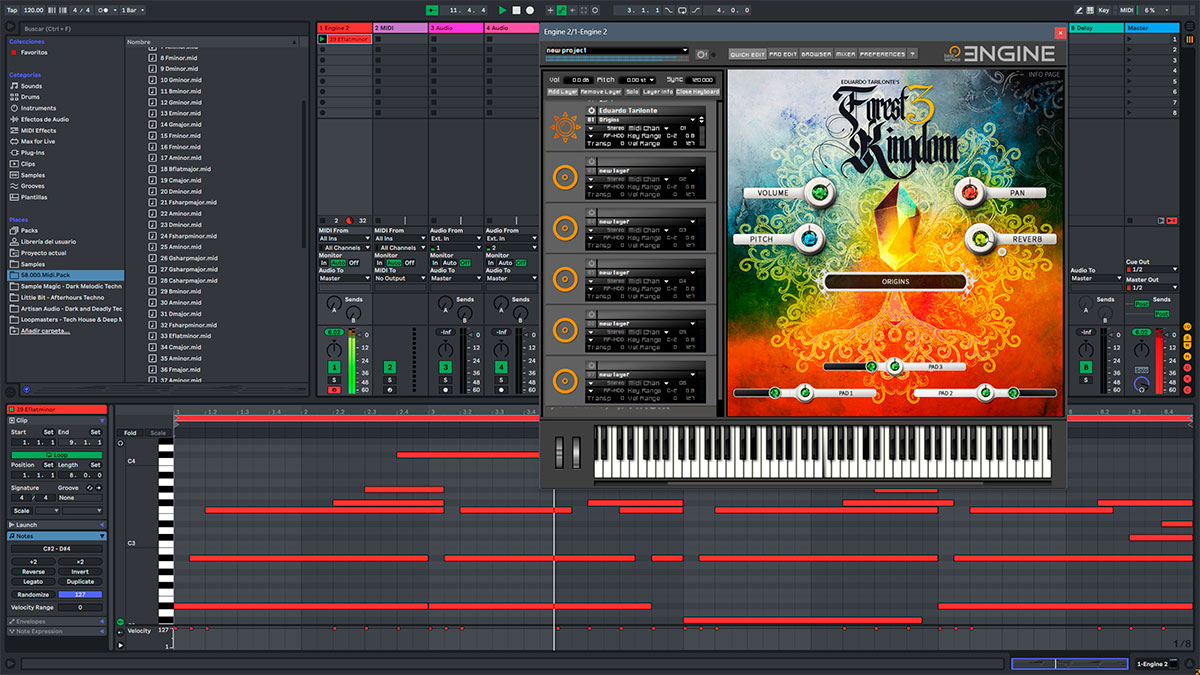This screenshot has width=1200, height=675.
Task: Open the All Ins dropdown on track 1
Action: 344,239
